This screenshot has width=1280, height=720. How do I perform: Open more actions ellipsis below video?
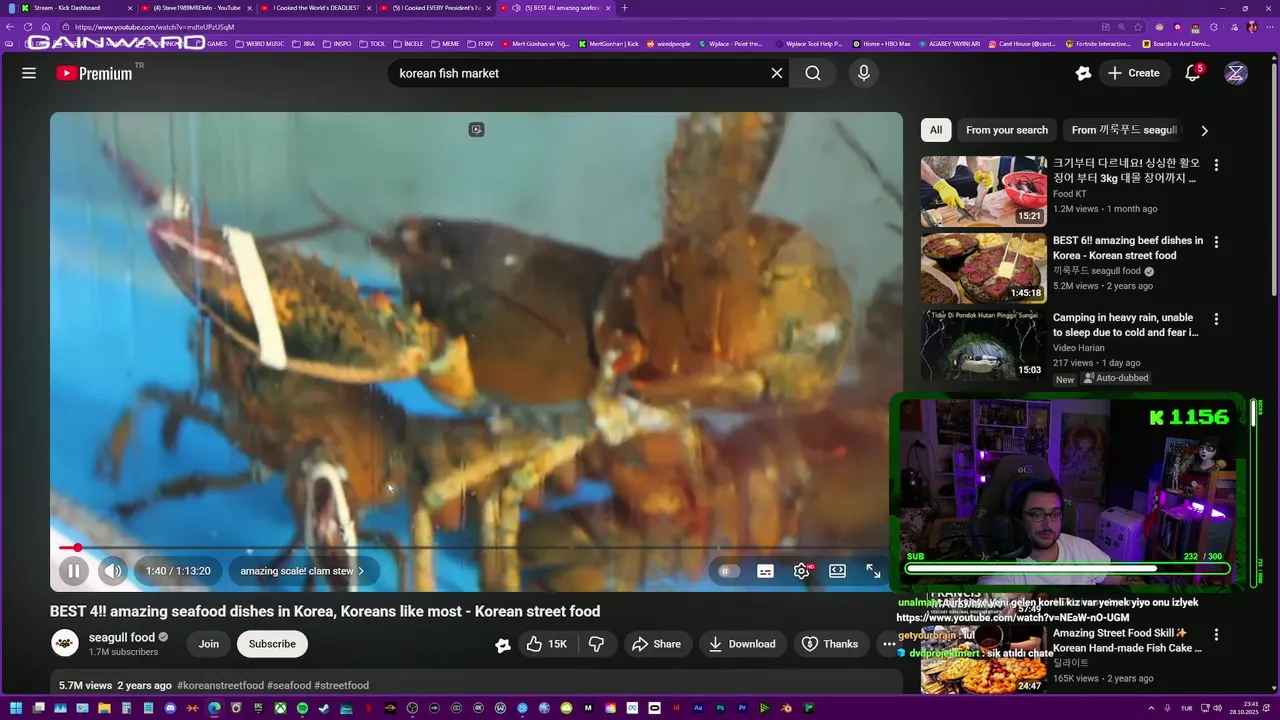click(x=888, y=644)
